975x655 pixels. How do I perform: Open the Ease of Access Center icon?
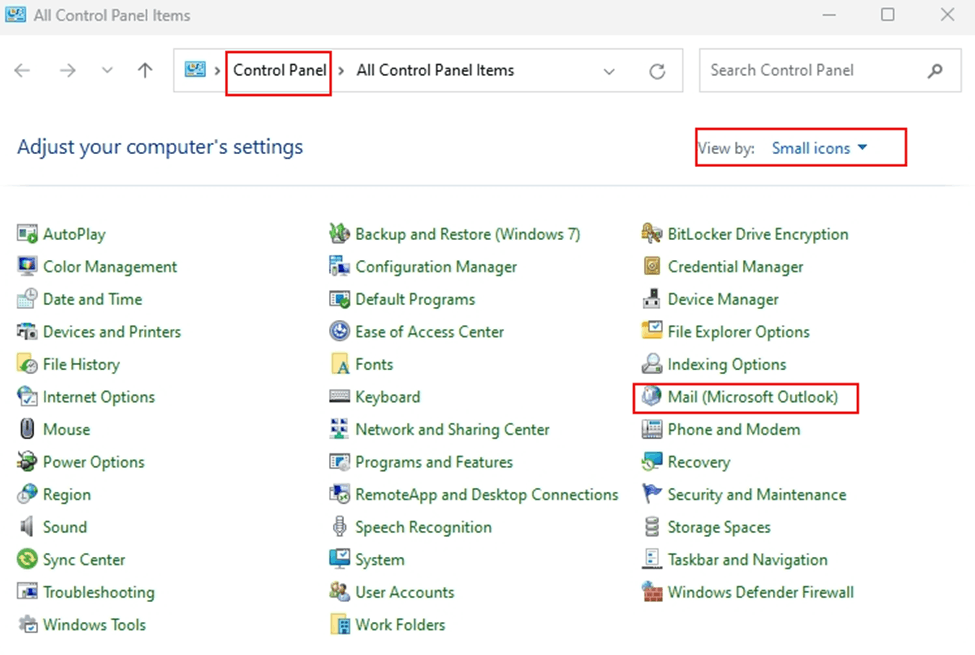click(340, 332)
